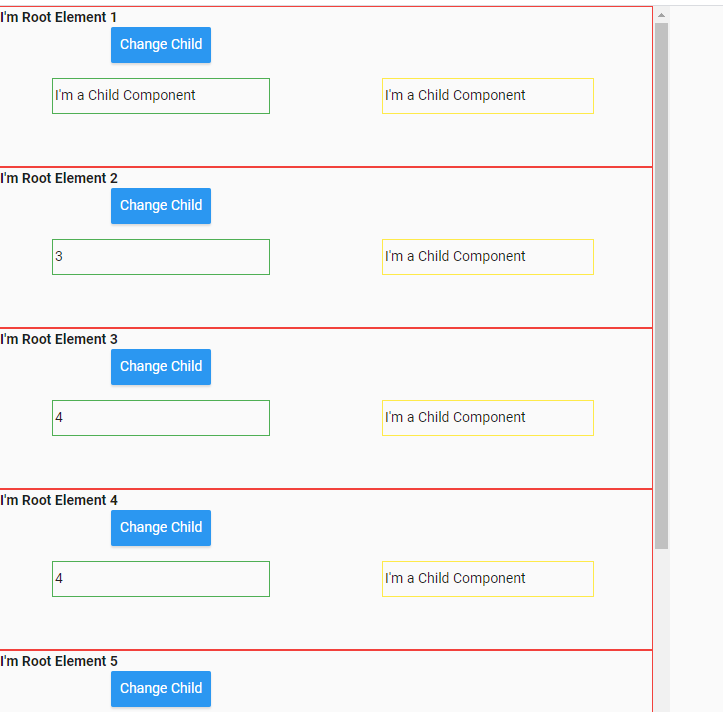Viewport: 723px width, 712px height.
Task: Select the "I'm Root Element 4" heading
Action: click(x=59, y=501)
